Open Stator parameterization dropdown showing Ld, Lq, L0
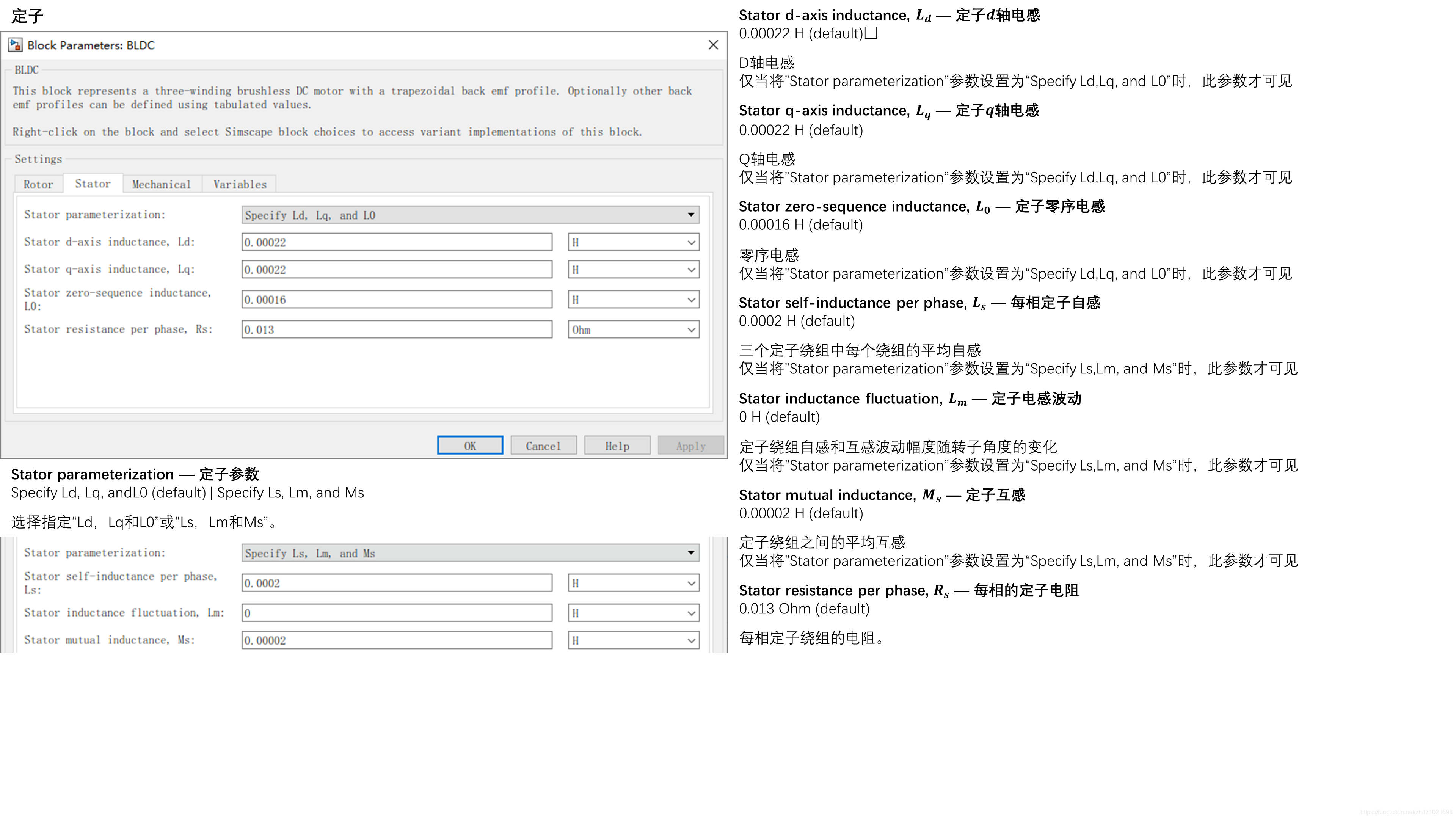Screen dimensions: 1456x819 click(470, 215)
